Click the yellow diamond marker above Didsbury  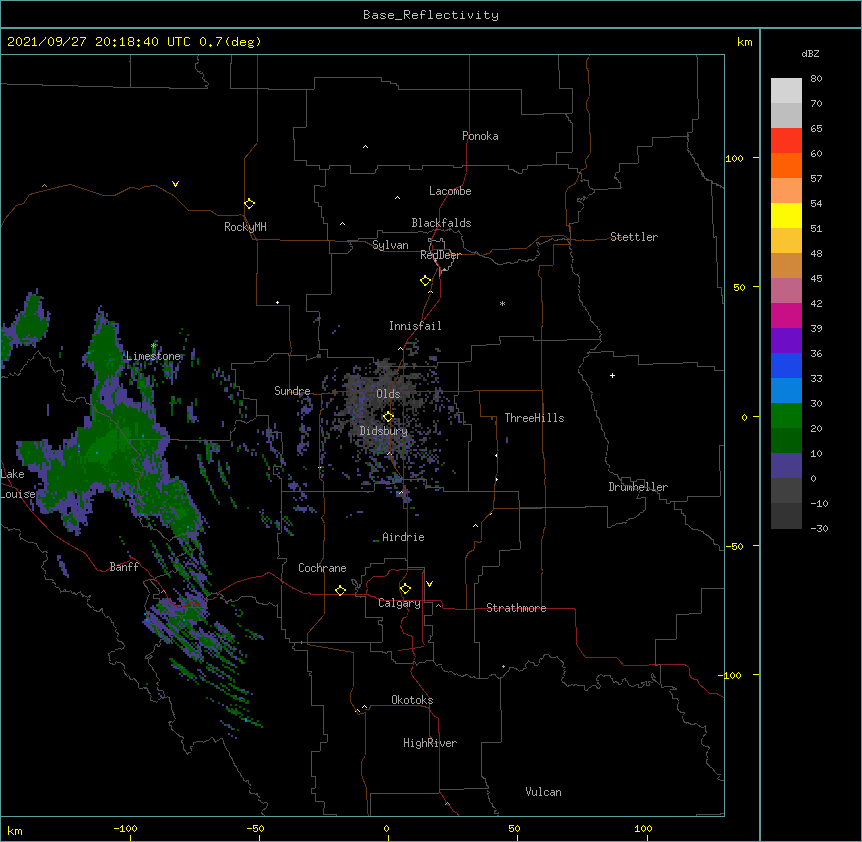click(x=388, y=417)
